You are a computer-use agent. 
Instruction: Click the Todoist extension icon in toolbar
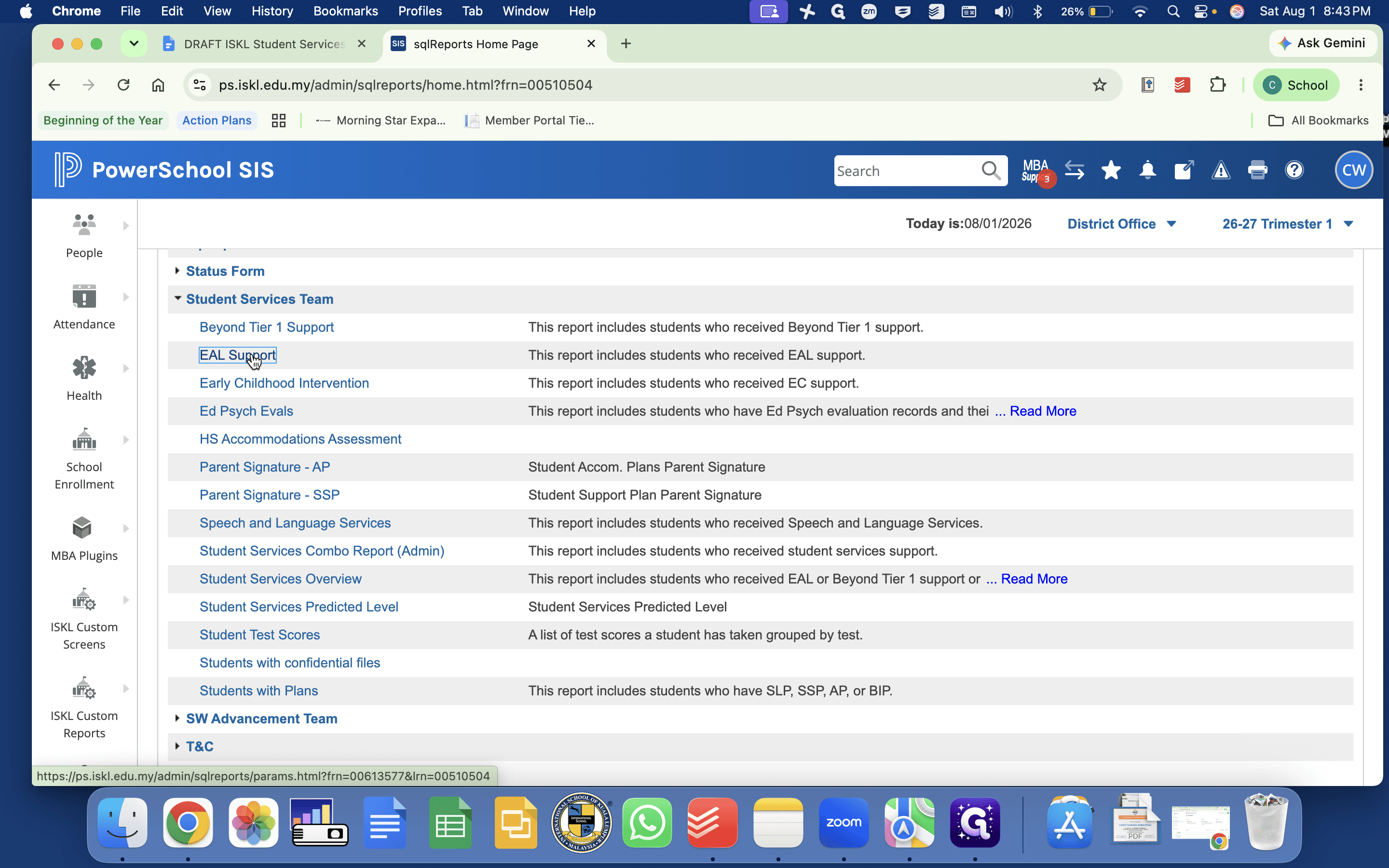(1182, 85)
